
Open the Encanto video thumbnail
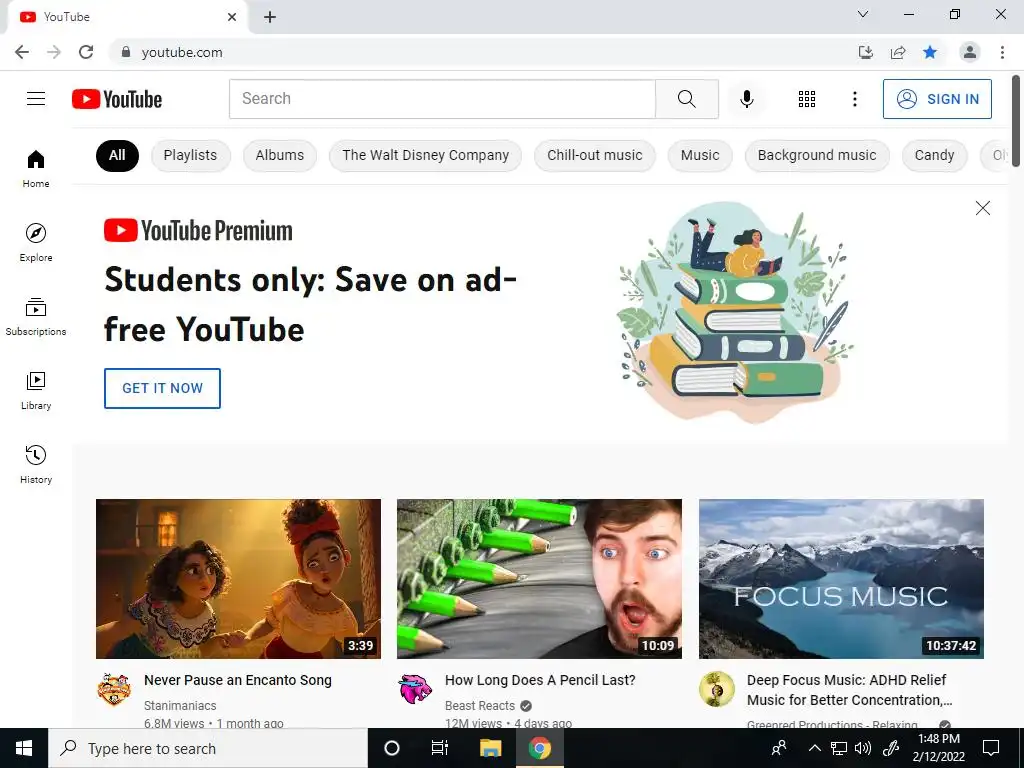click(x=238, y=579)
